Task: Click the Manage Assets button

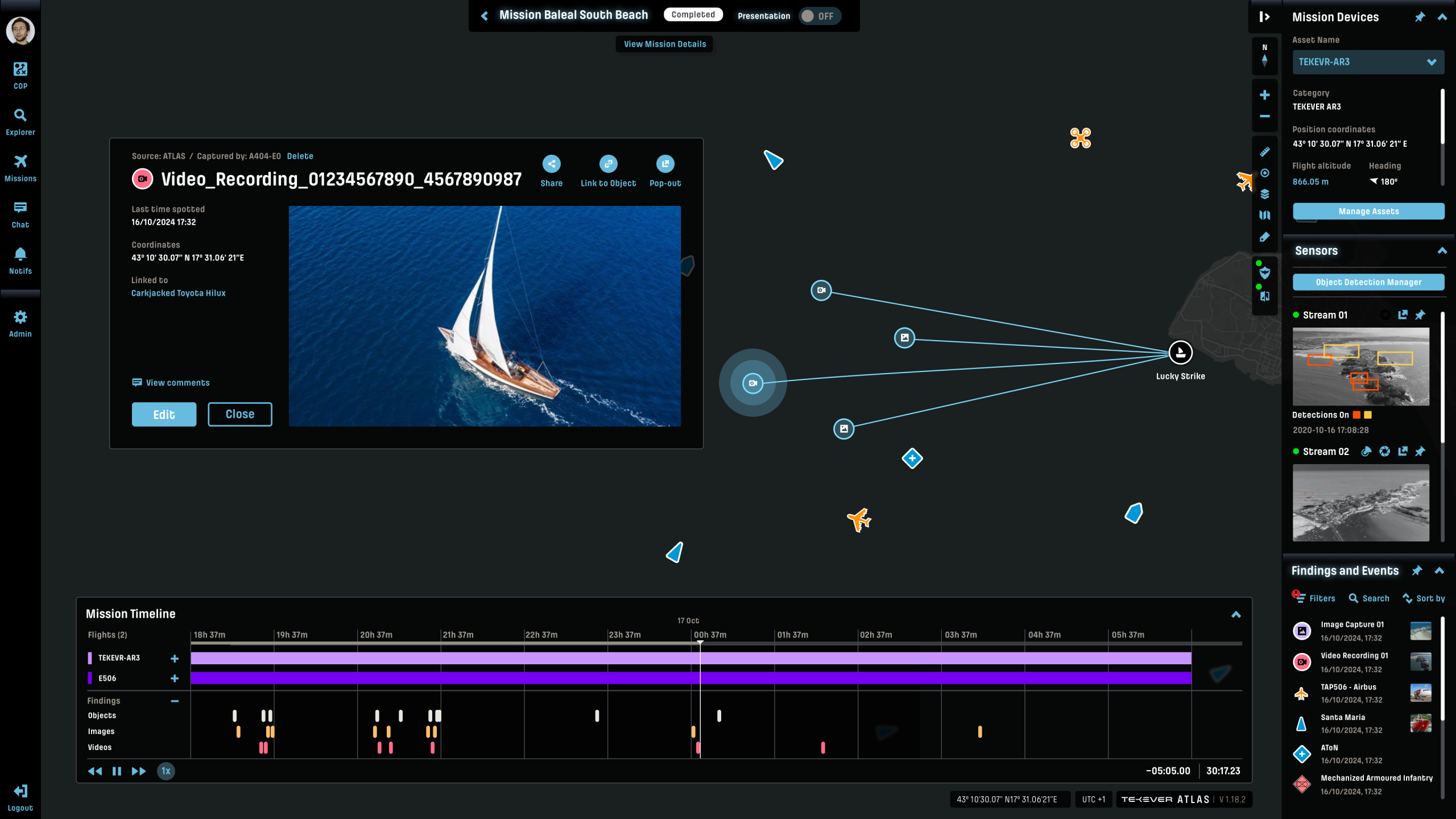Action: pos(1368,211)
